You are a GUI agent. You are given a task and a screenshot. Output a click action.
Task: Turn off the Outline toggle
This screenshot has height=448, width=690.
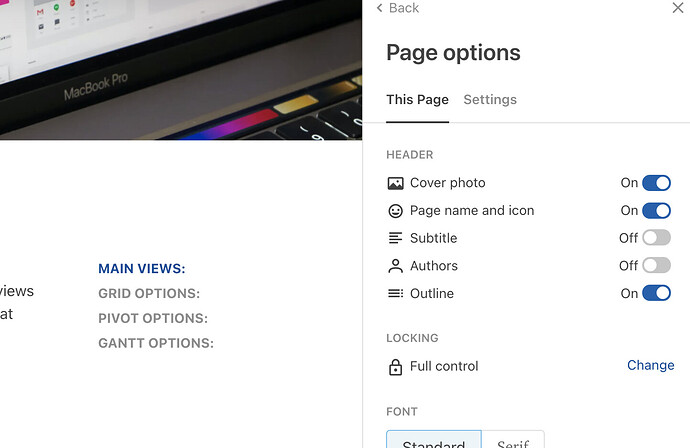656,293
